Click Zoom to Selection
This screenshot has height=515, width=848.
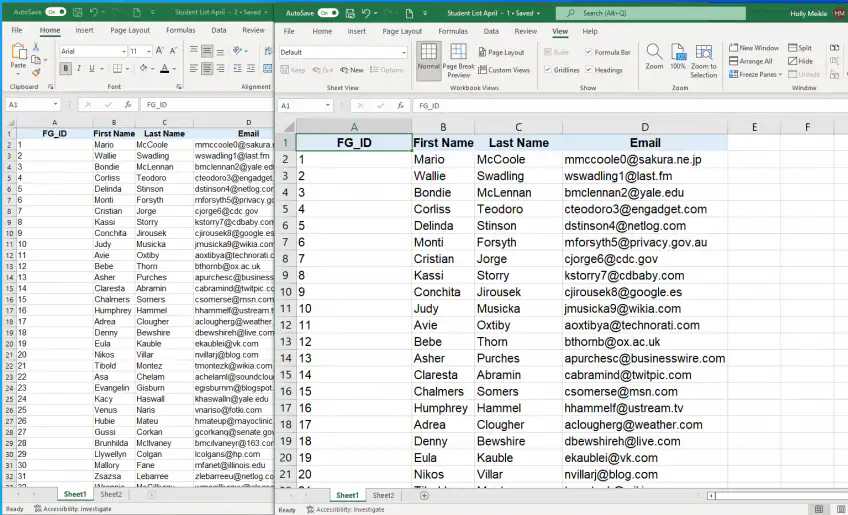(x=704, y=61)
